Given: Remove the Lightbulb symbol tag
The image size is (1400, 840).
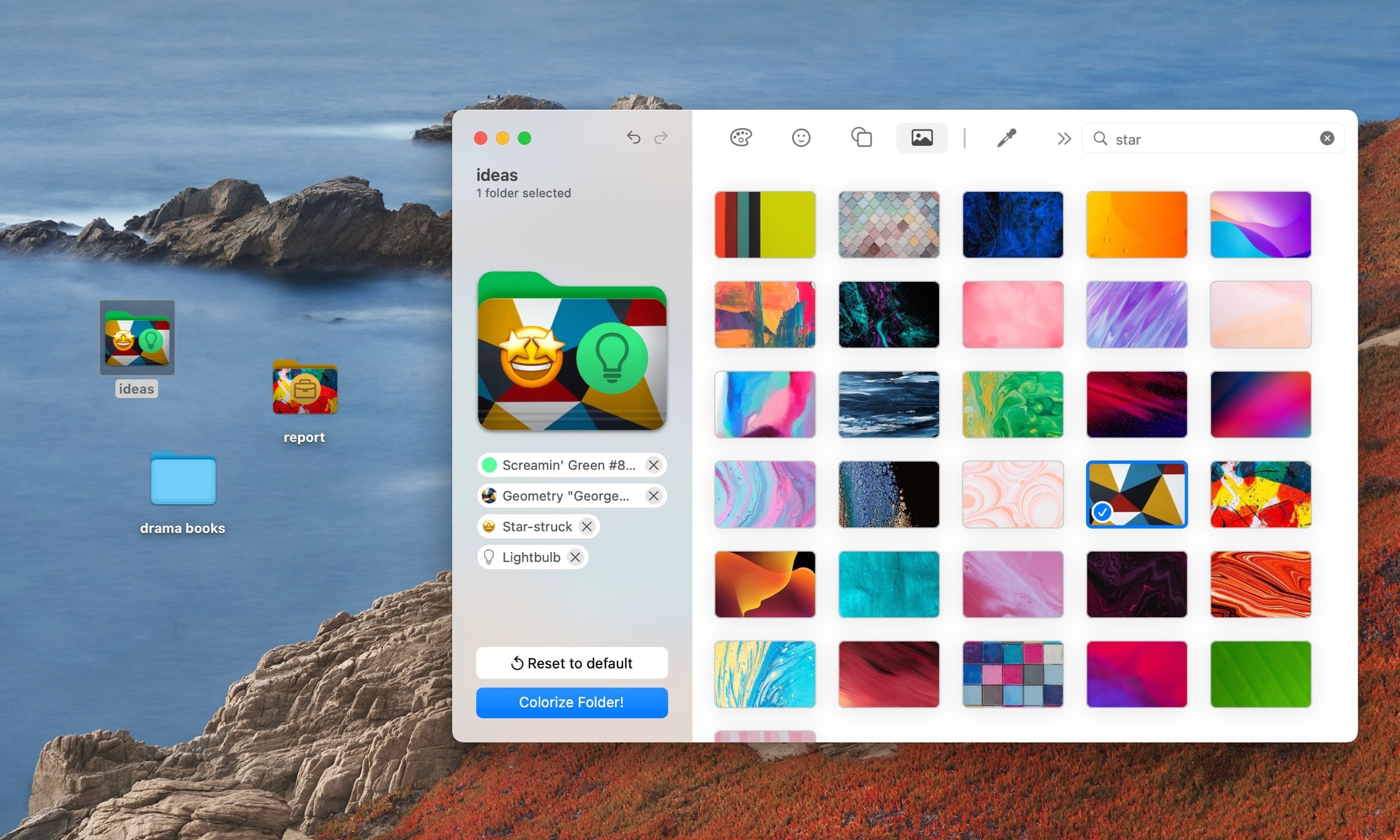Looking at the screenshot, I should [575, 557].
